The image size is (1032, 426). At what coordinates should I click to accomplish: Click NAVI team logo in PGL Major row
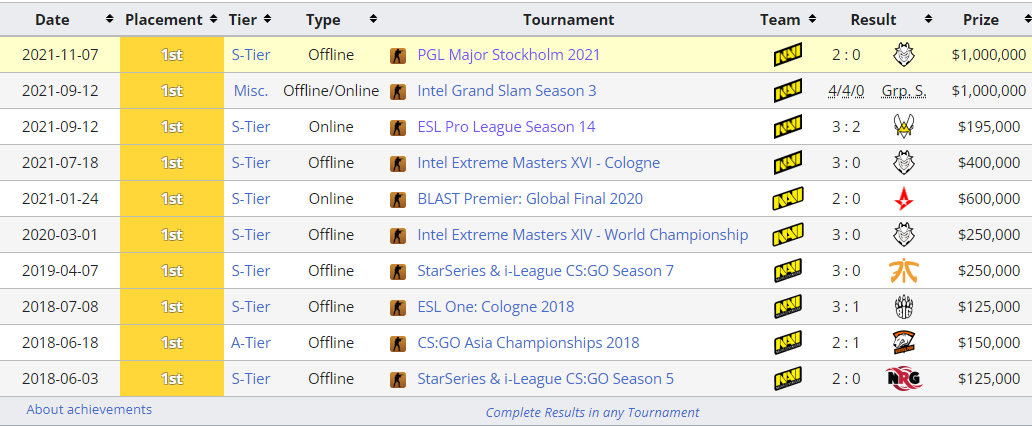pos(787,55)
